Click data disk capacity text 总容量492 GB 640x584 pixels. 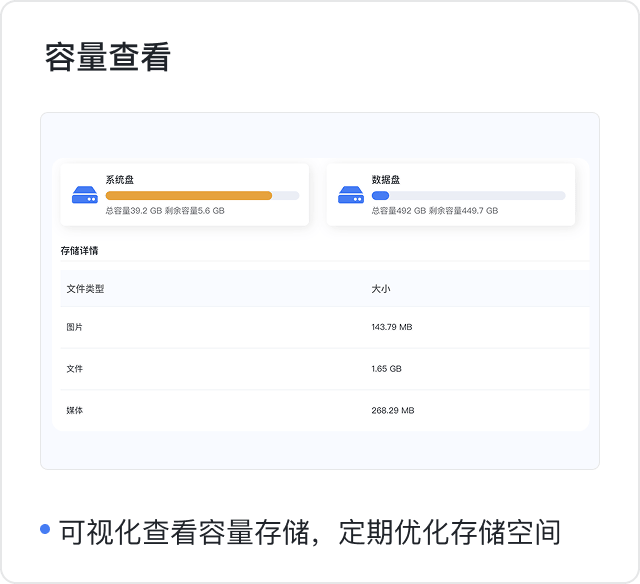[x=399, y=211]
